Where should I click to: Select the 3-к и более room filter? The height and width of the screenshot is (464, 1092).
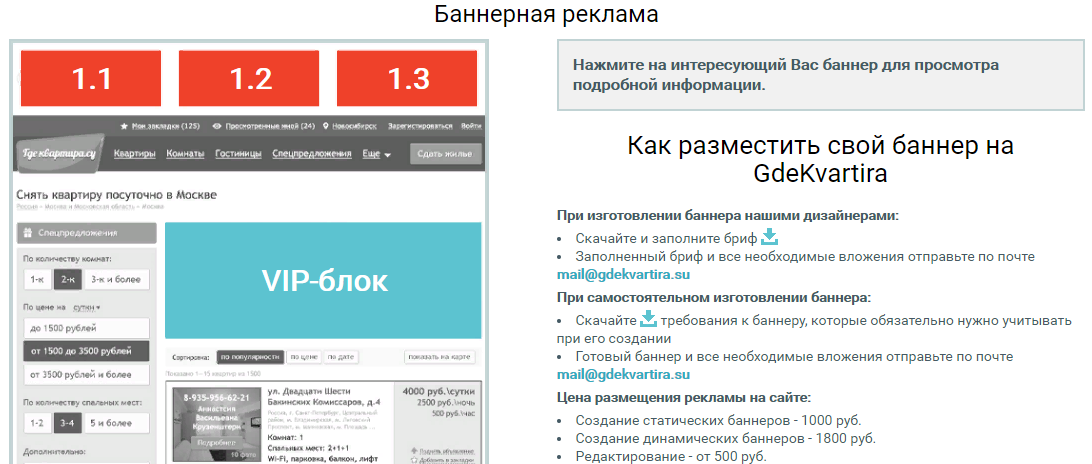click(x=117, y=280)
